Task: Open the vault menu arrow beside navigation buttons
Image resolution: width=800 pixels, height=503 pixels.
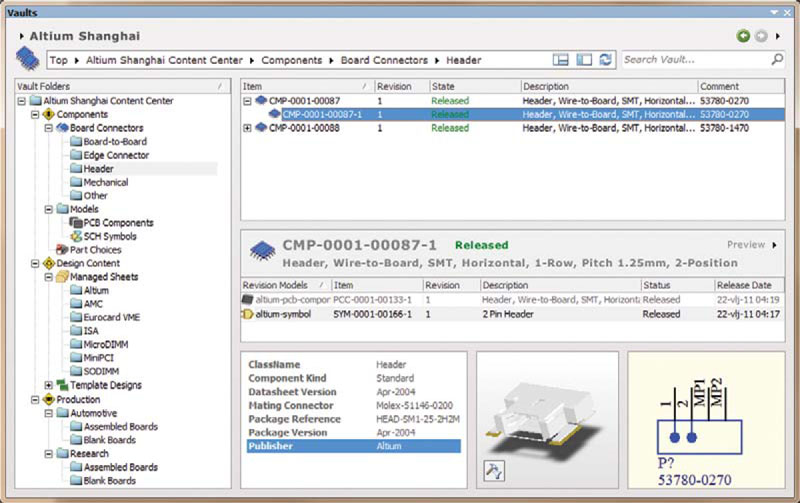Action: pos(778,36)
